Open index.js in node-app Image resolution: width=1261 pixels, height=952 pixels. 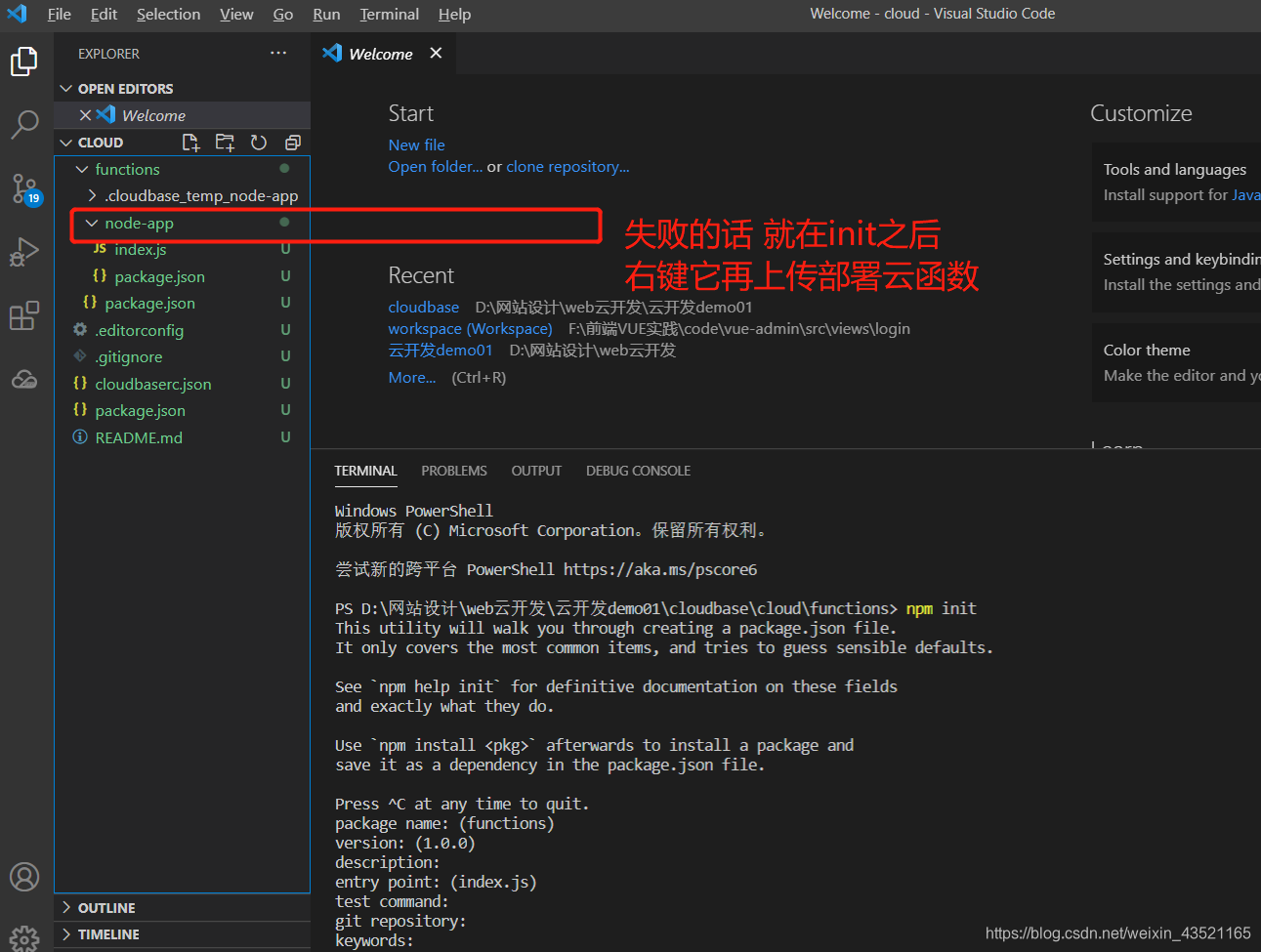(183, 250)
